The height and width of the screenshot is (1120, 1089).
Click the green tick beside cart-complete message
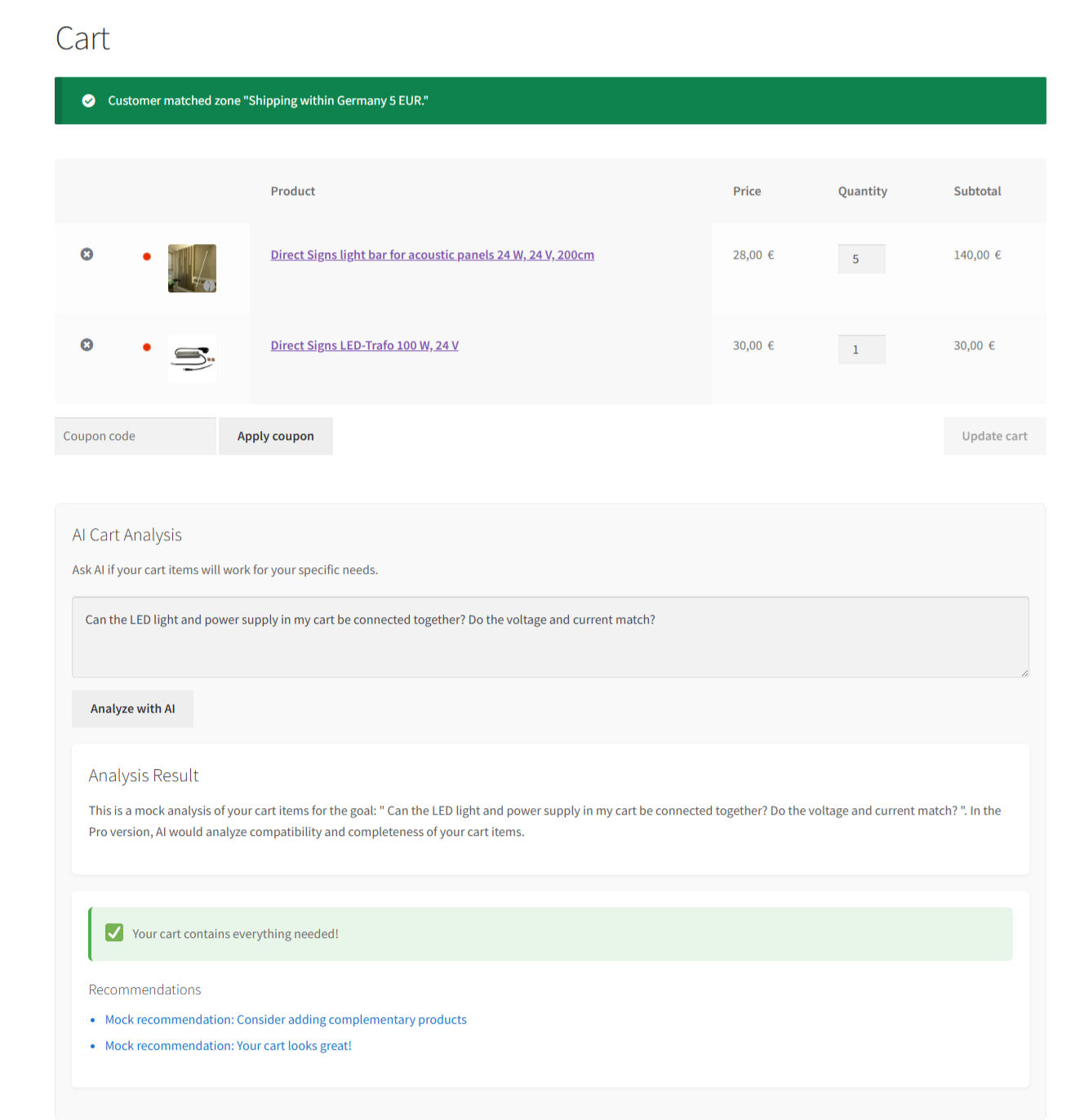click(x=114, y=932)
